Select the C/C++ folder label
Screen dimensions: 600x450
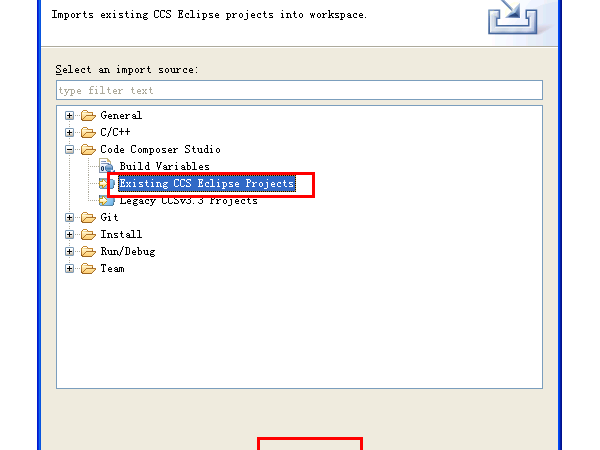[x=114, y=132]
